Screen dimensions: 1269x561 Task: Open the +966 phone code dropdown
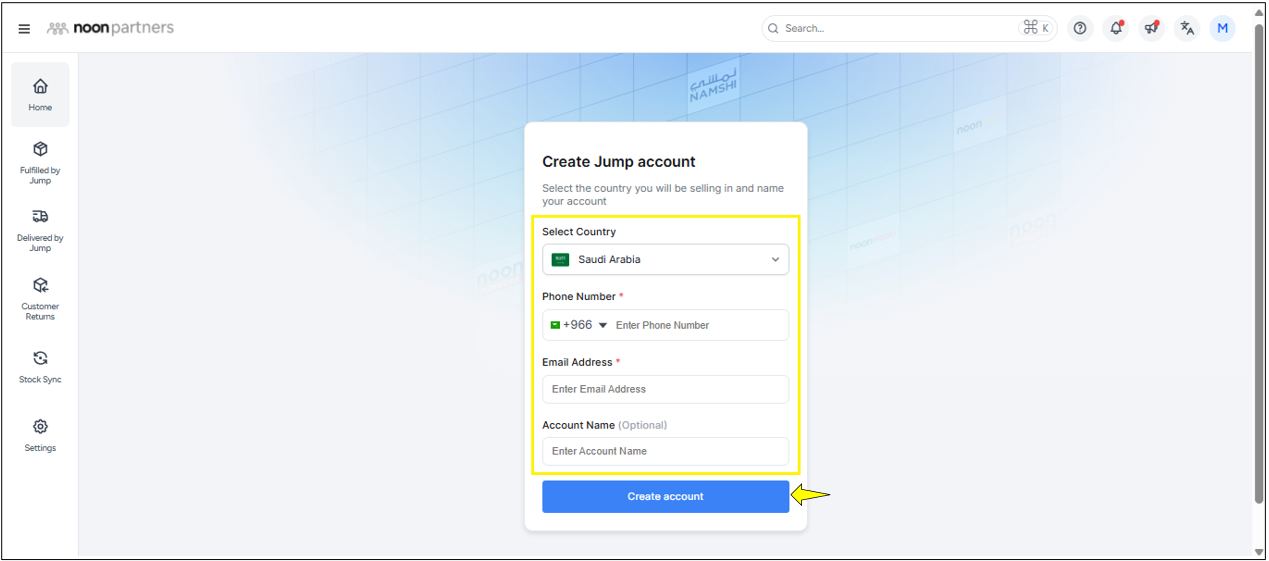pos(579,325)
